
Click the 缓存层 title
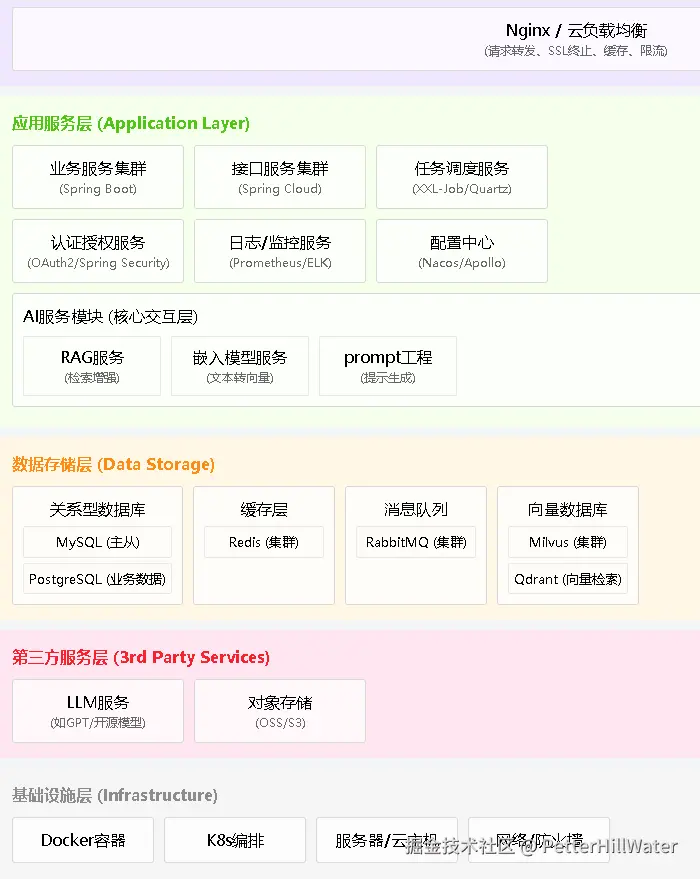coord(264,510)
